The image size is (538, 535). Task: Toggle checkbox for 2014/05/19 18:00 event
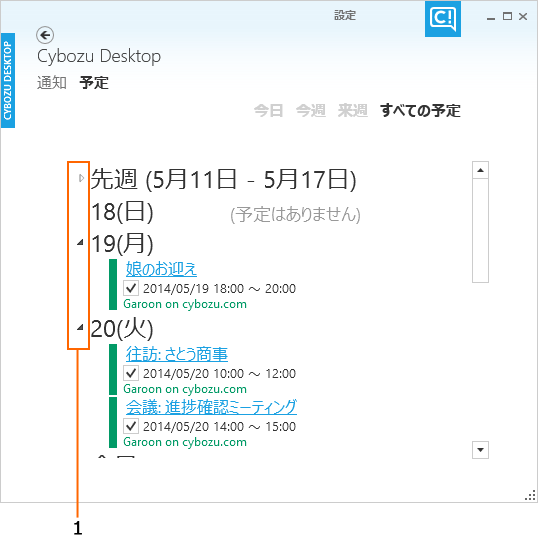(x=131, y=288)
